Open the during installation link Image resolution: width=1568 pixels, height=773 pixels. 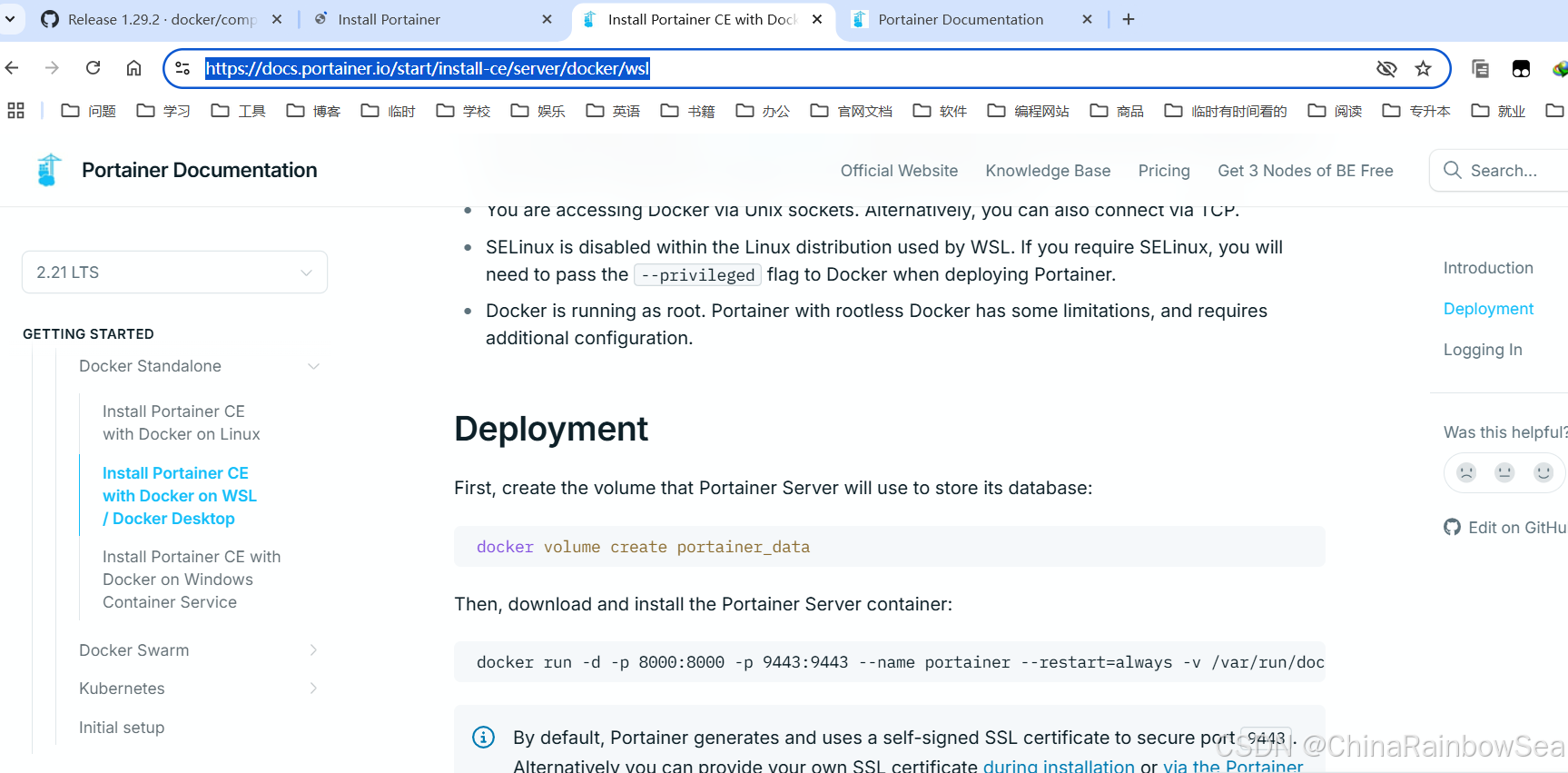1059,766
